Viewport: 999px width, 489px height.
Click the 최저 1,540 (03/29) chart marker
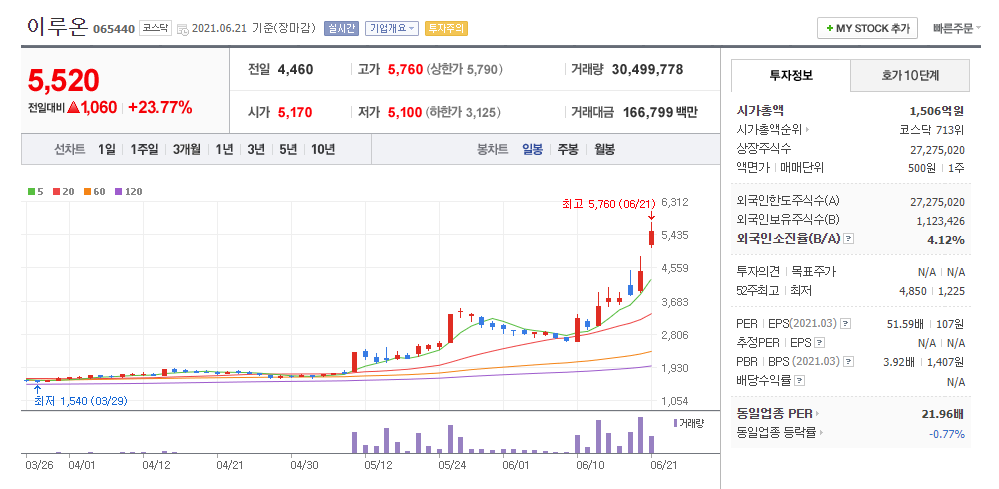(80, 401)
